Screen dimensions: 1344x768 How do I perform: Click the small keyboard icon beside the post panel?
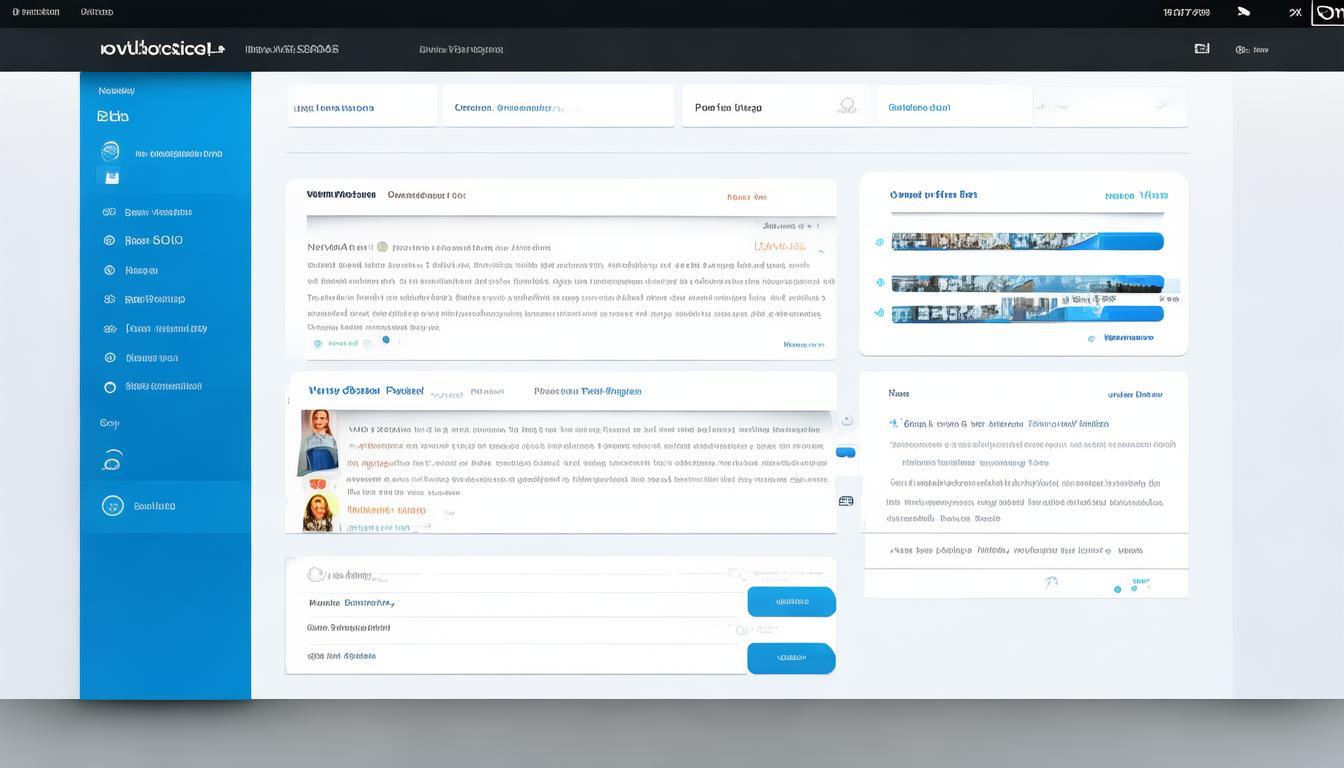[x=846, y=501]
